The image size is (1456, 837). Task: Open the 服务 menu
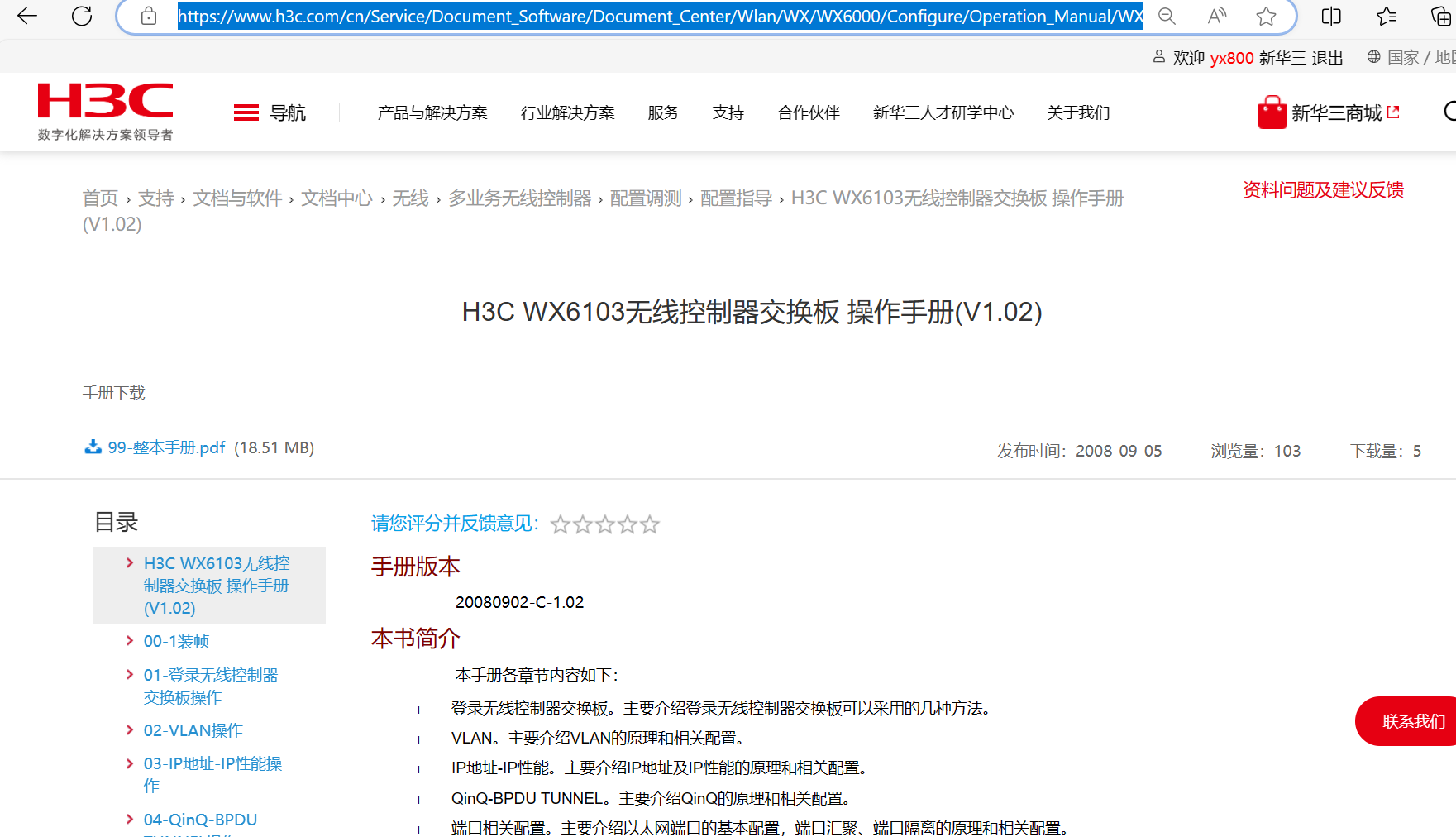tap(663, 112)
